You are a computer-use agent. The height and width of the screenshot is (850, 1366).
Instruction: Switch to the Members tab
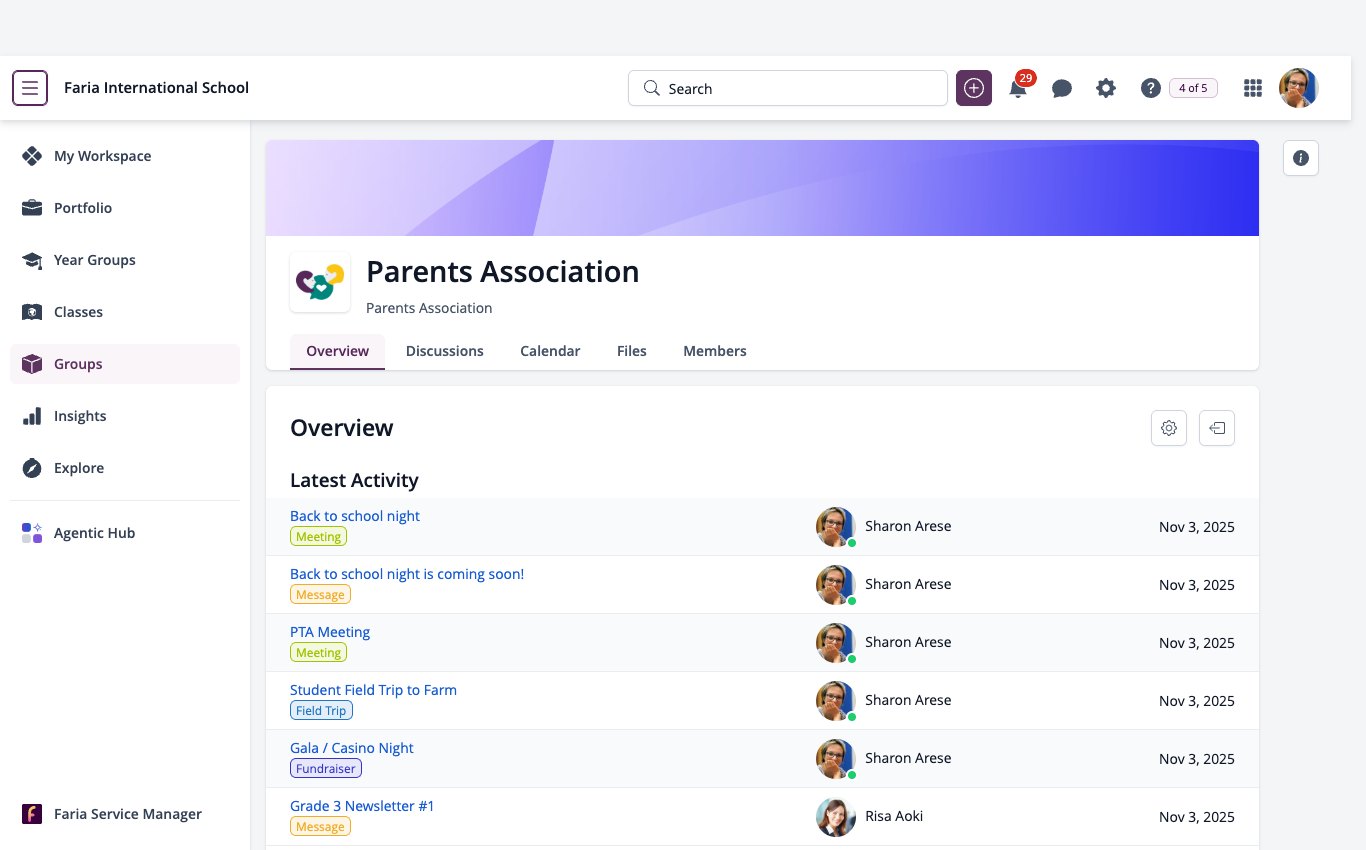(x=715, y=351)
